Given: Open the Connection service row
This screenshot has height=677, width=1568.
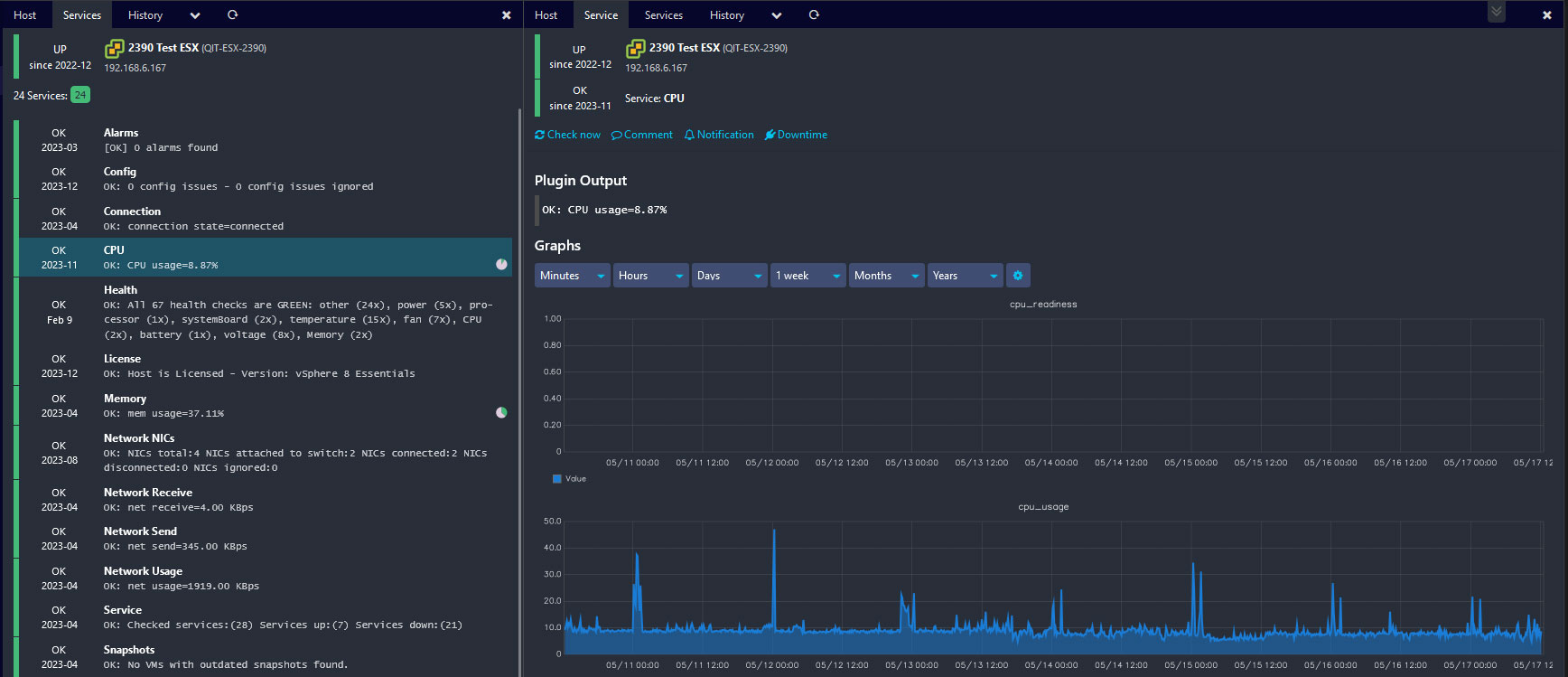Looking at the screenshot, I should [263, 218].
